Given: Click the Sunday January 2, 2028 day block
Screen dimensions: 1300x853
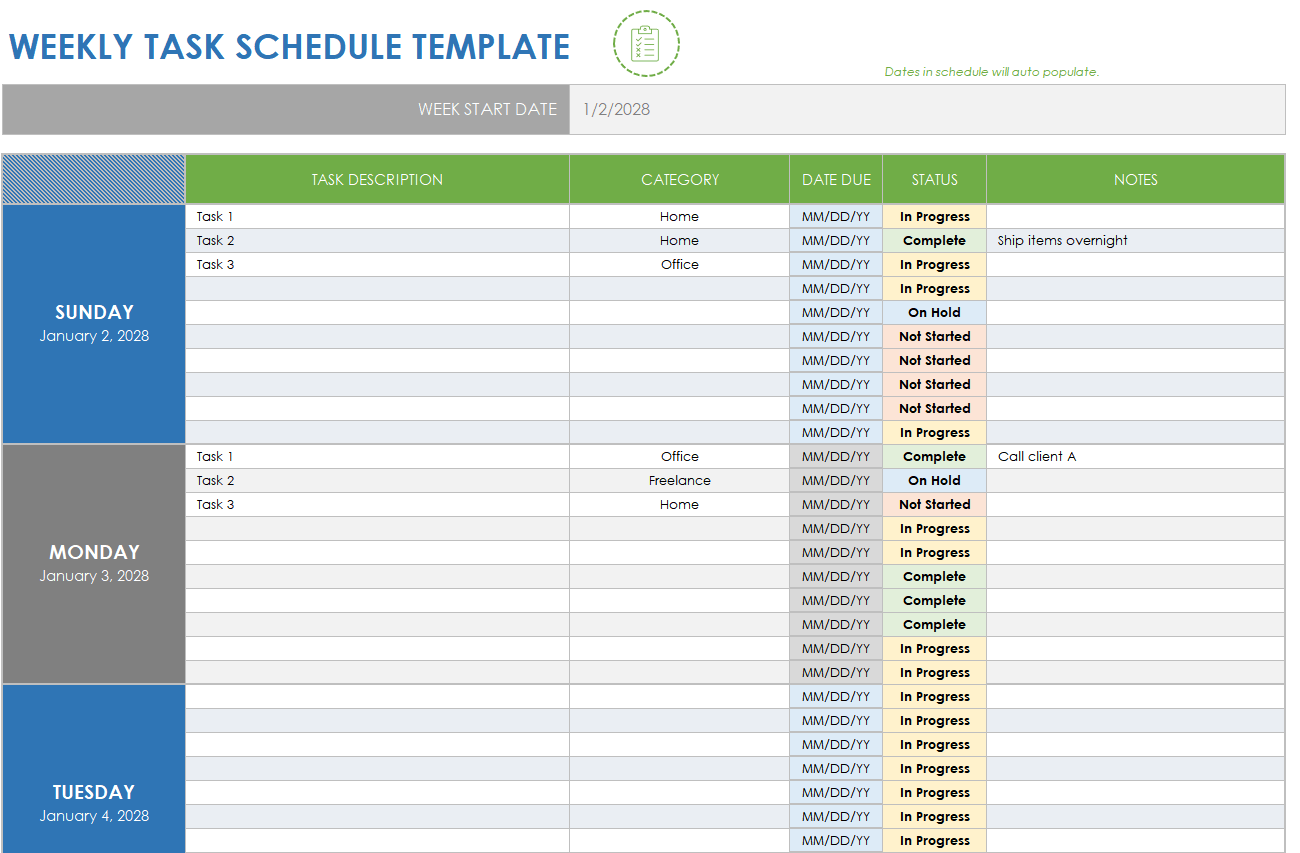Looking at the screenshot, I should point(94,323).
